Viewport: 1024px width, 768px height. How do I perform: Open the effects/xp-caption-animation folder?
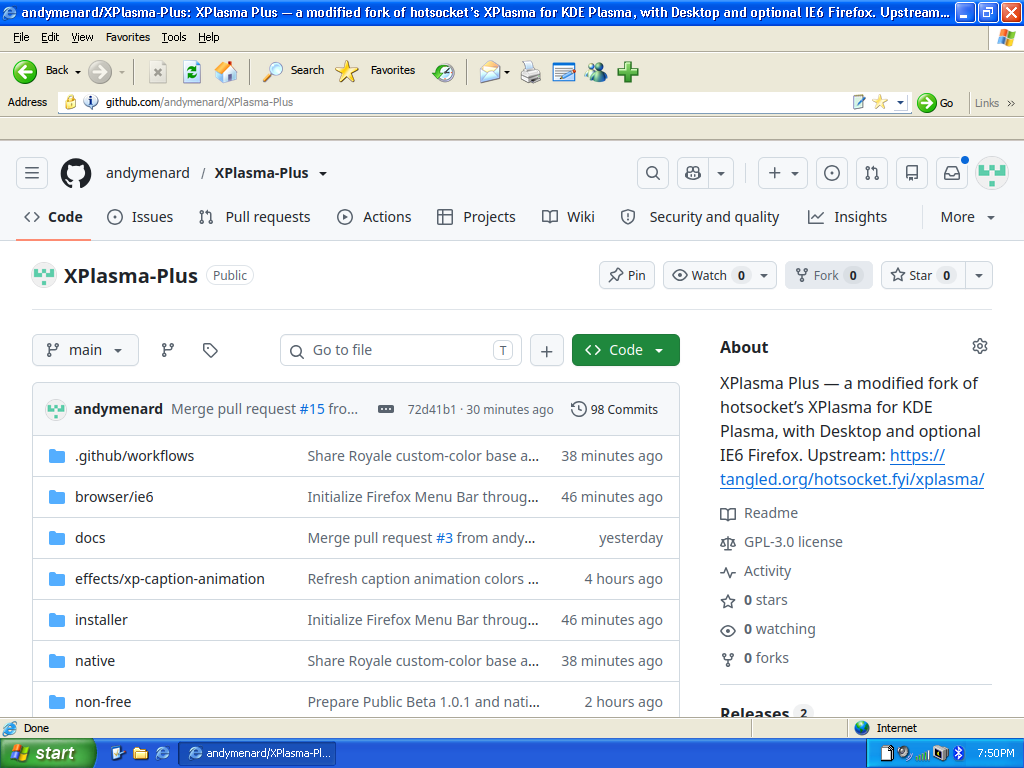(x=170, y=579)
